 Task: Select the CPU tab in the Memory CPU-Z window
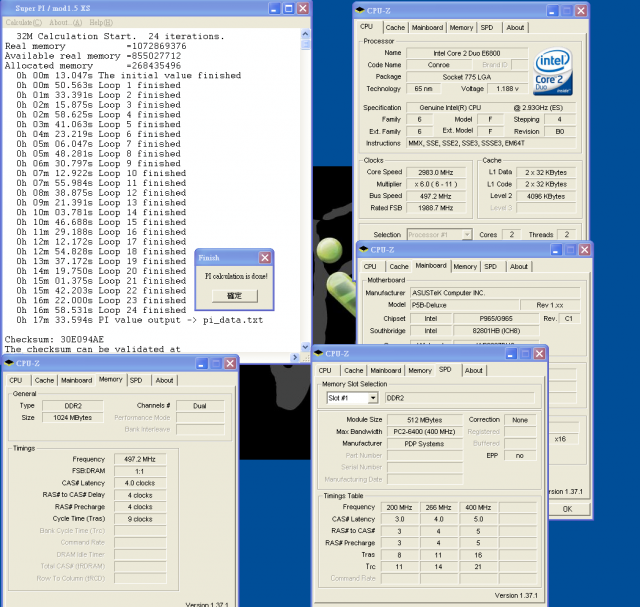click(x=16, y=380)
